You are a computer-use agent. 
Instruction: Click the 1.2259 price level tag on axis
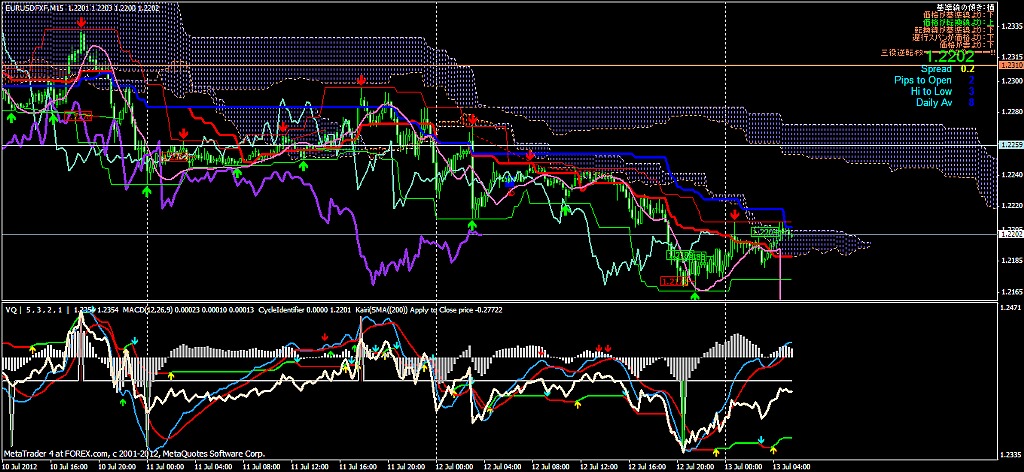(x=1010, y=146)
